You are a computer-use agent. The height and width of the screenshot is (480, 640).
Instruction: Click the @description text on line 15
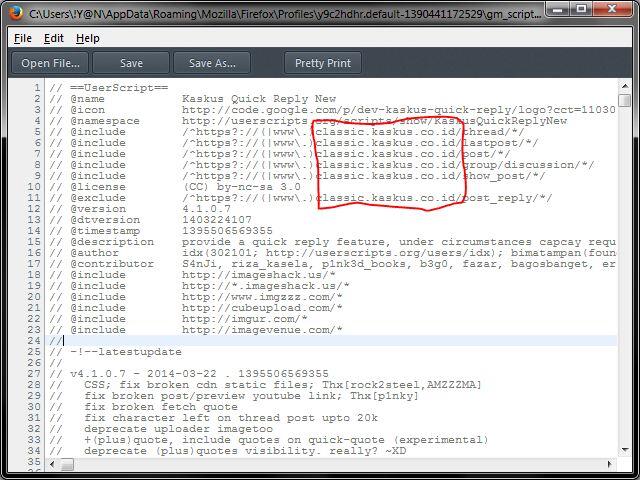399,242
